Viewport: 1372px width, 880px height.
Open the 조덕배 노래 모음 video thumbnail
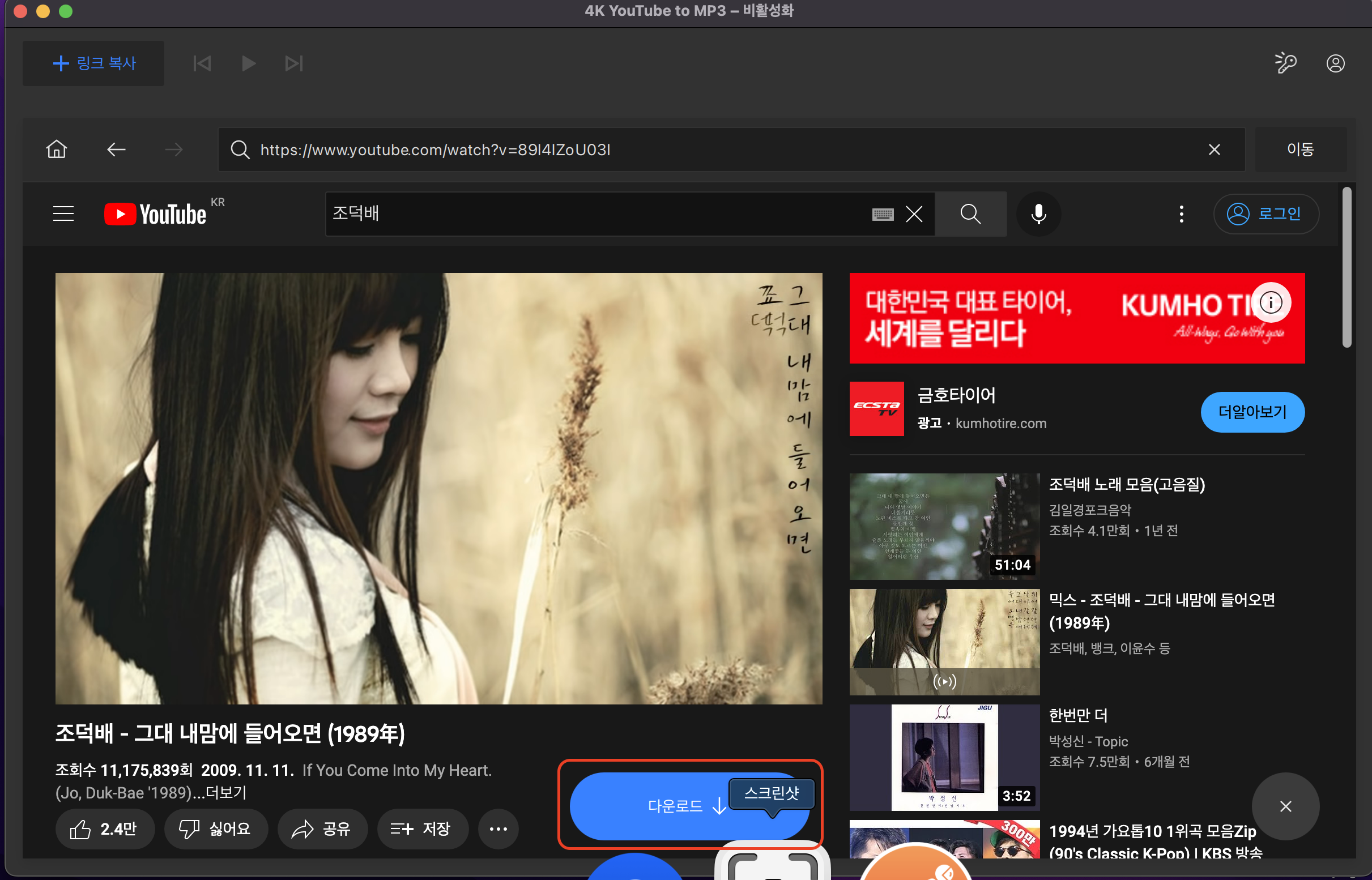[x=944, y=526]
